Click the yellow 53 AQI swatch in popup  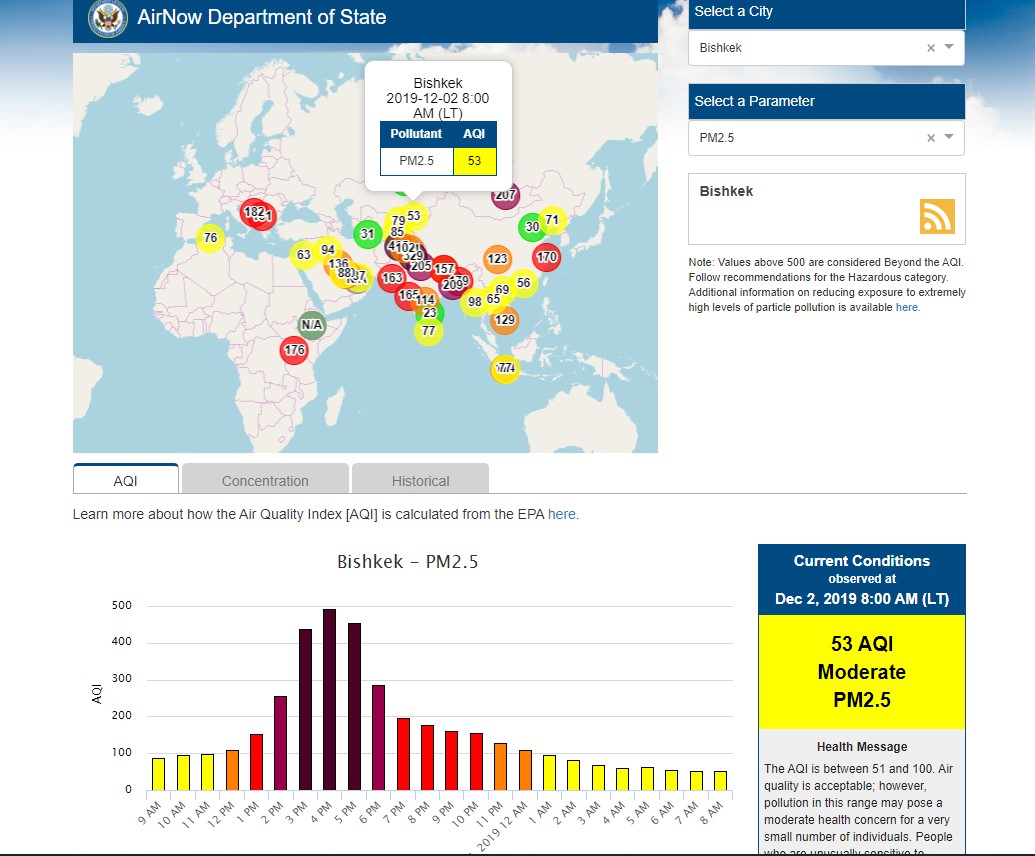[x=474, y=161]
